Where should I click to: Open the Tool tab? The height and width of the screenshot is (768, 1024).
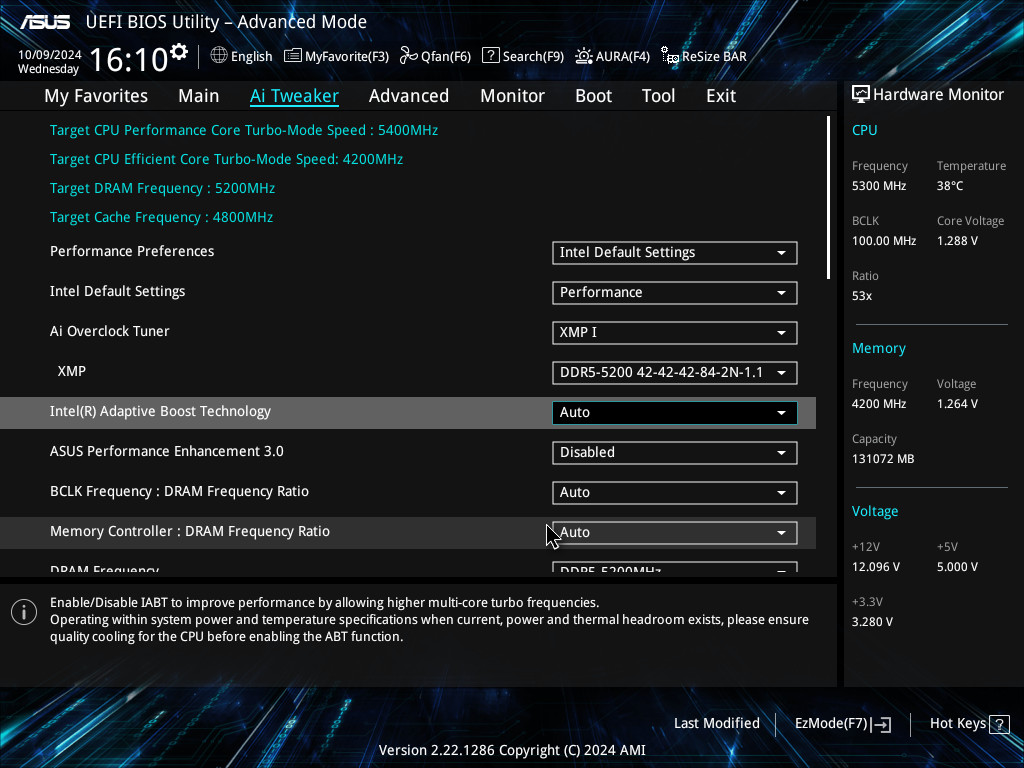[x=658, y=96]
